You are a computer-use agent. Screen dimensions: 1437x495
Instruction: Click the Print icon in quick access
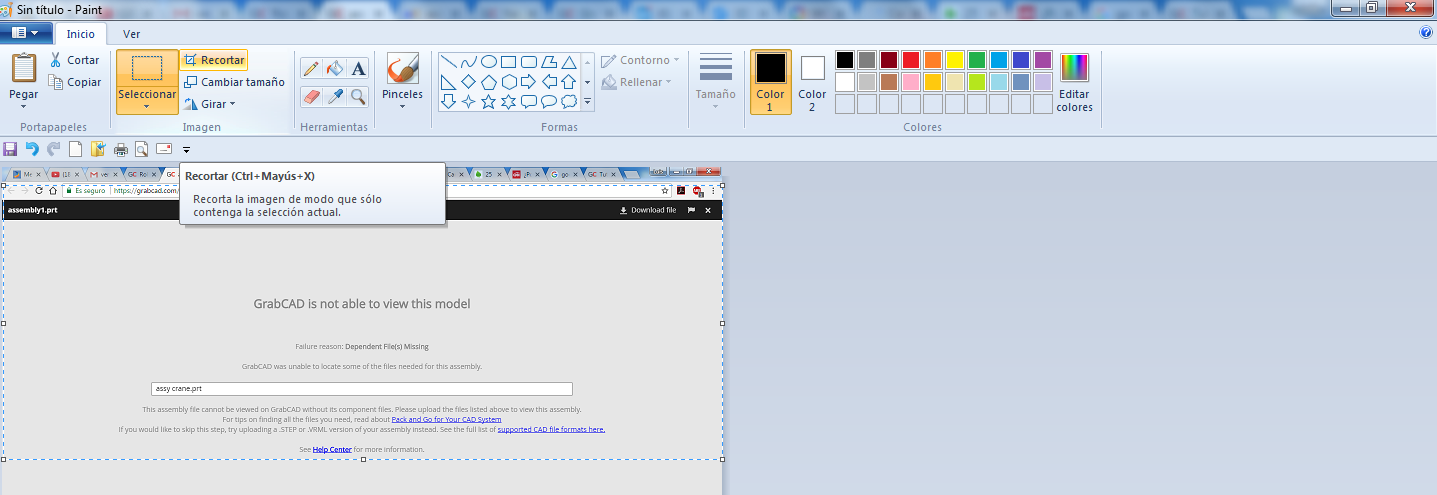[x=121, y=149]
